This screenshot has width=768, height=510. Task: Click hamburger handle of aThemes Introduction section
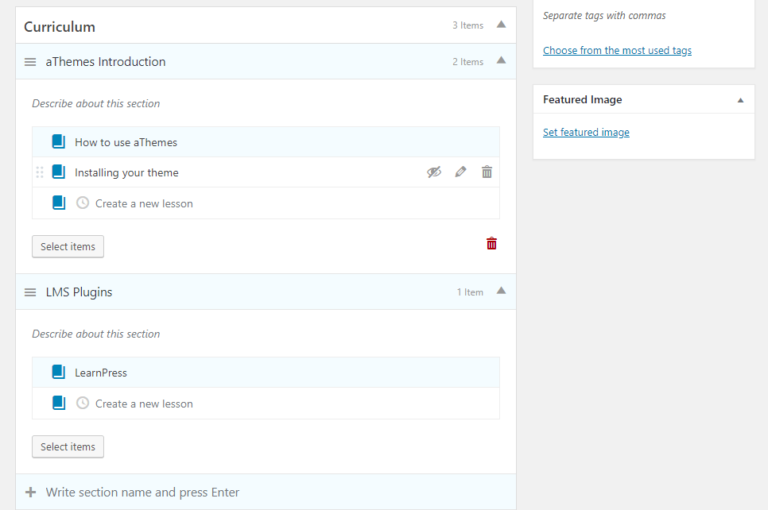click(x=30, y=62)
